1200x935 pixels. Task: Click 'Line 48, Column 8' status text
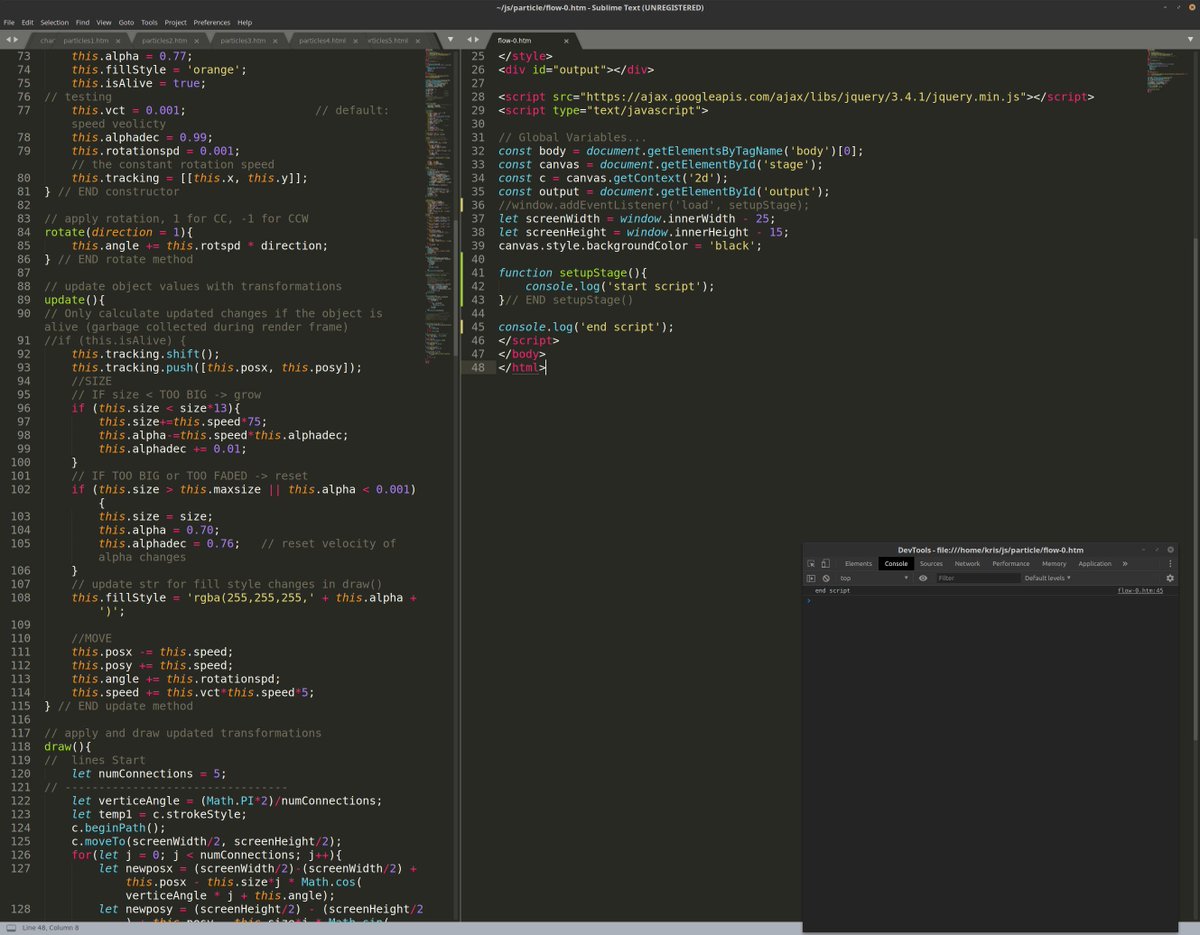pos(50,927)
